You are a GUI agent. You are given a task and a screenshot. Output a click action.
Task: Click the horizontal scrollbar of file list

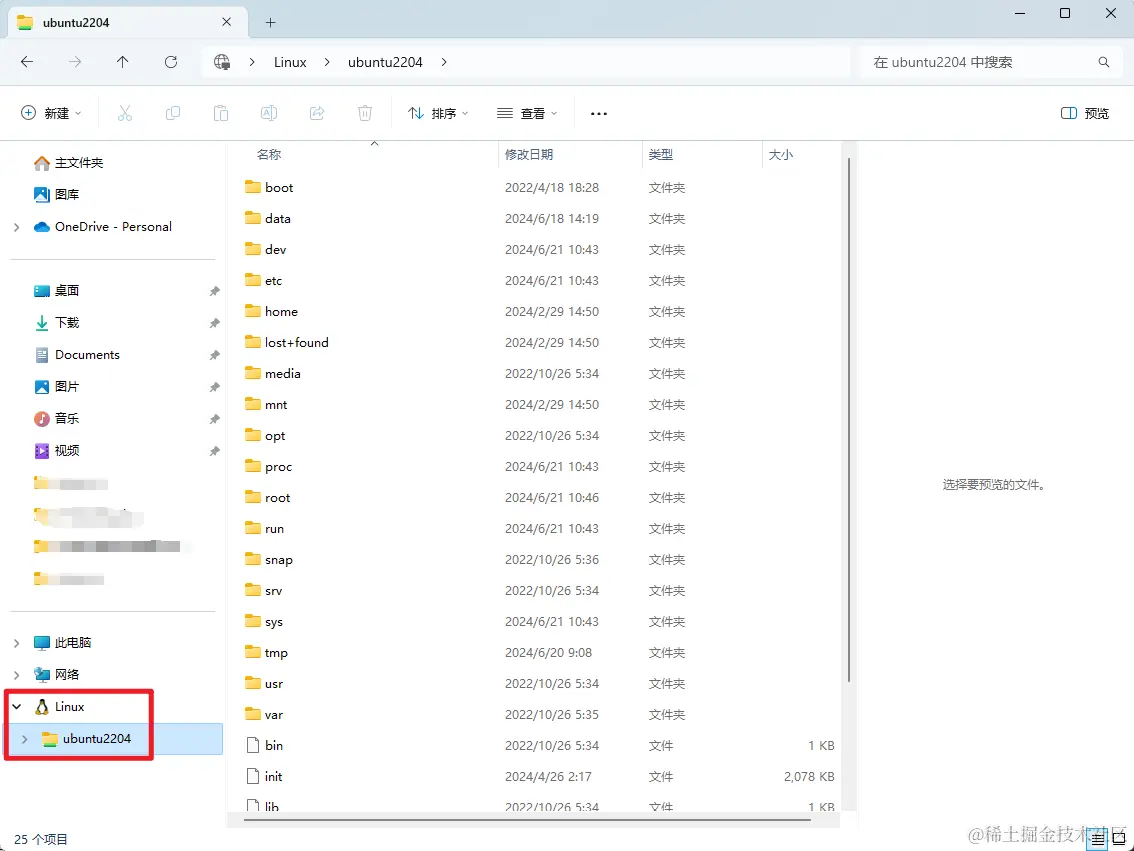tap(526, 820)
